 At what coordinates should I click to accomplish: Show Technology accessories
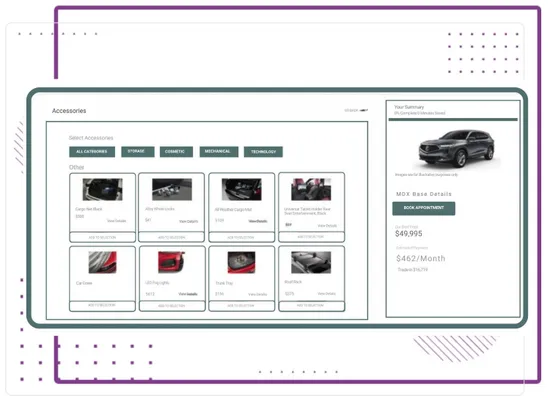click(263, 152)
